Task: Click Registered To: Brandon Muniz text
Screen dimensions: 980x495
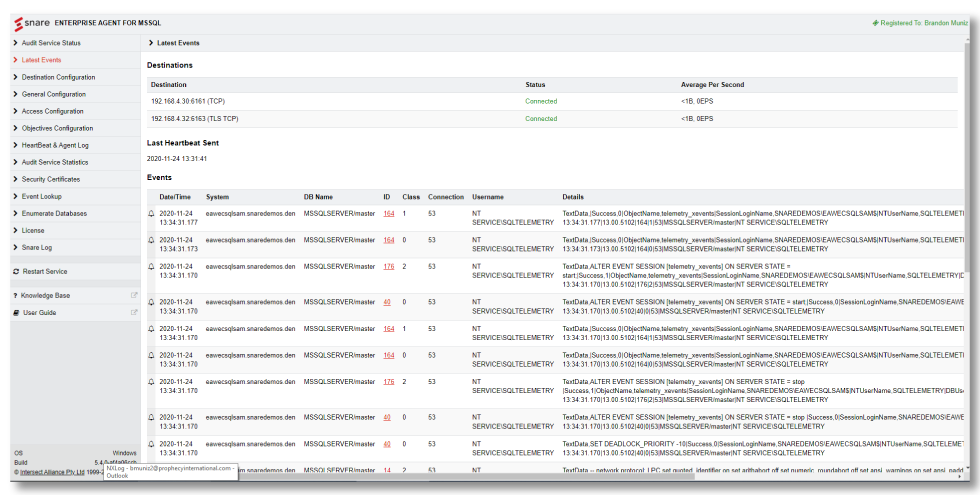Action: click(x=924, y=23)
